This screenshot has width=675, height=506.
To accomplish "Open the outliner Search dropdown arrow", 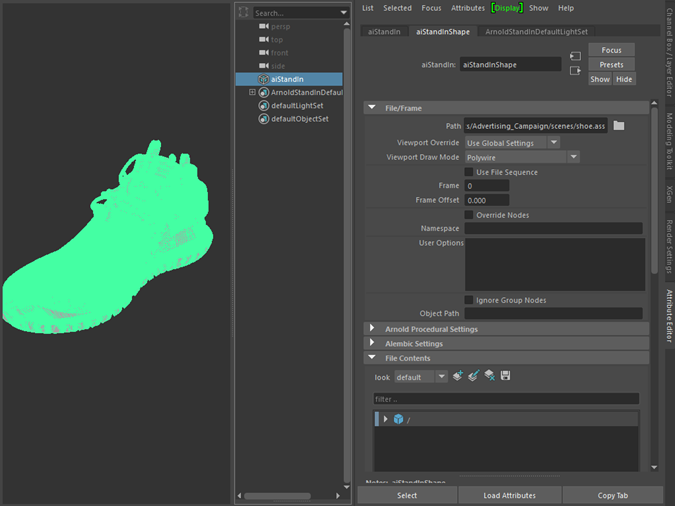I will coord(344,12).
